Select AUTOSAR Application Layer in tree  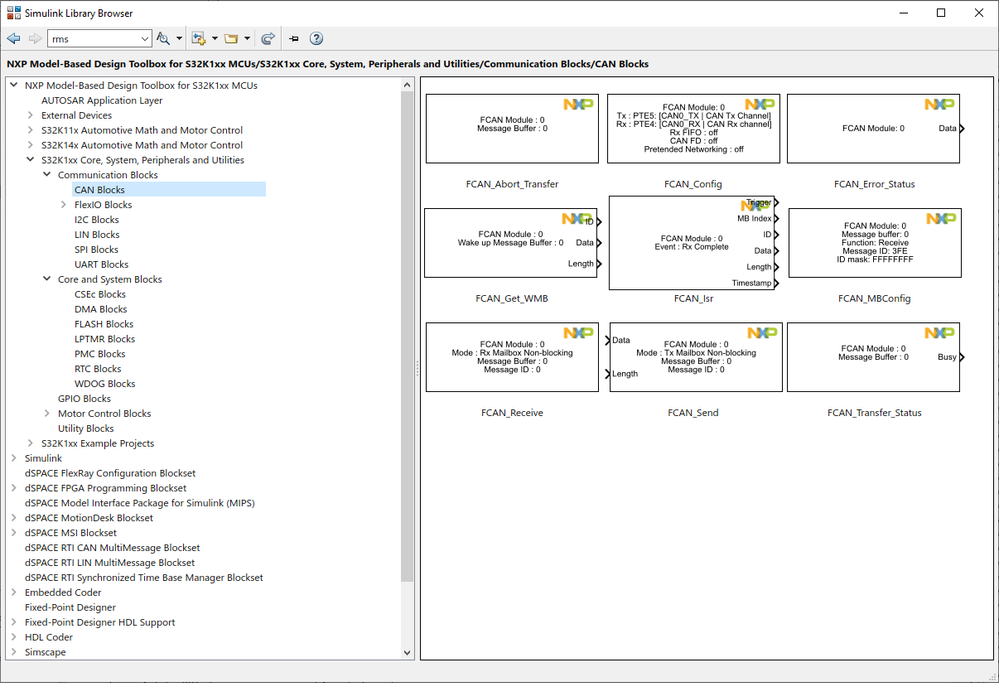102,101
